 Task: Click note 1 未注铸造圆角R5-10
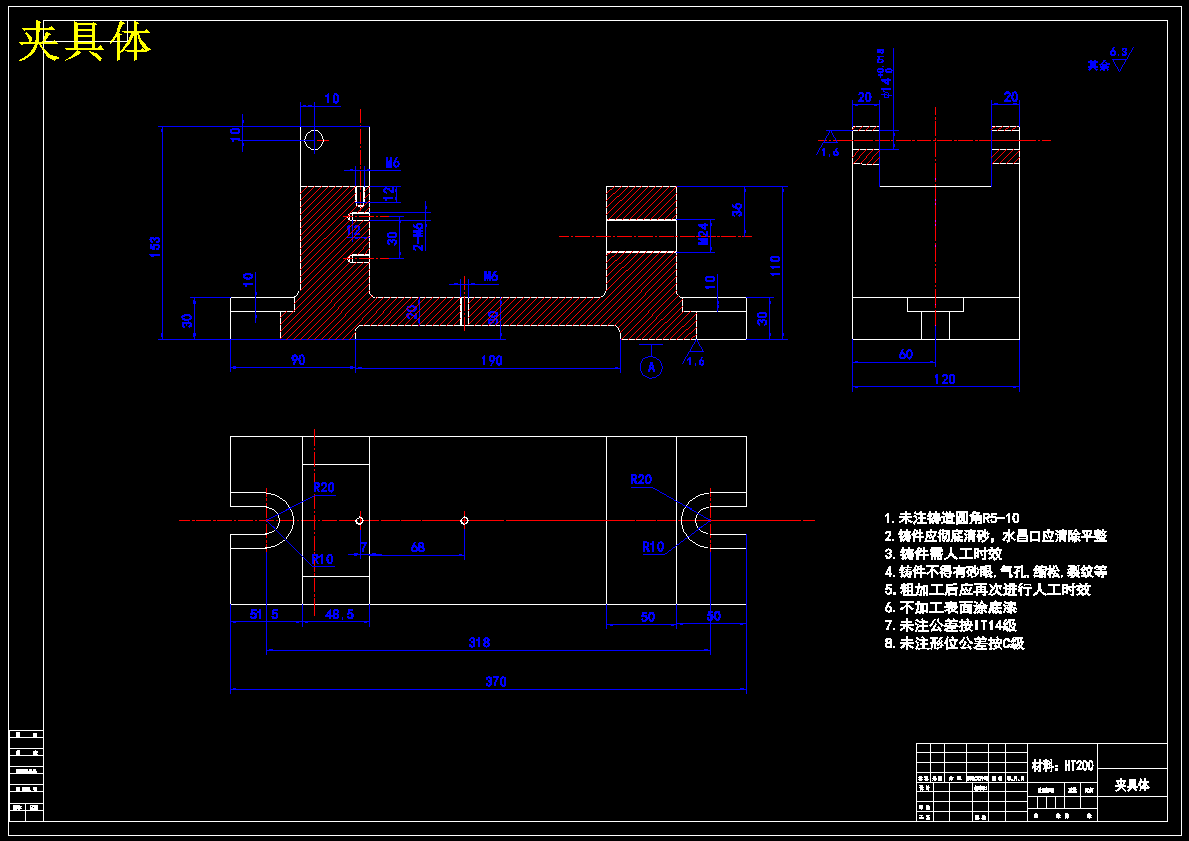[952, 519]
